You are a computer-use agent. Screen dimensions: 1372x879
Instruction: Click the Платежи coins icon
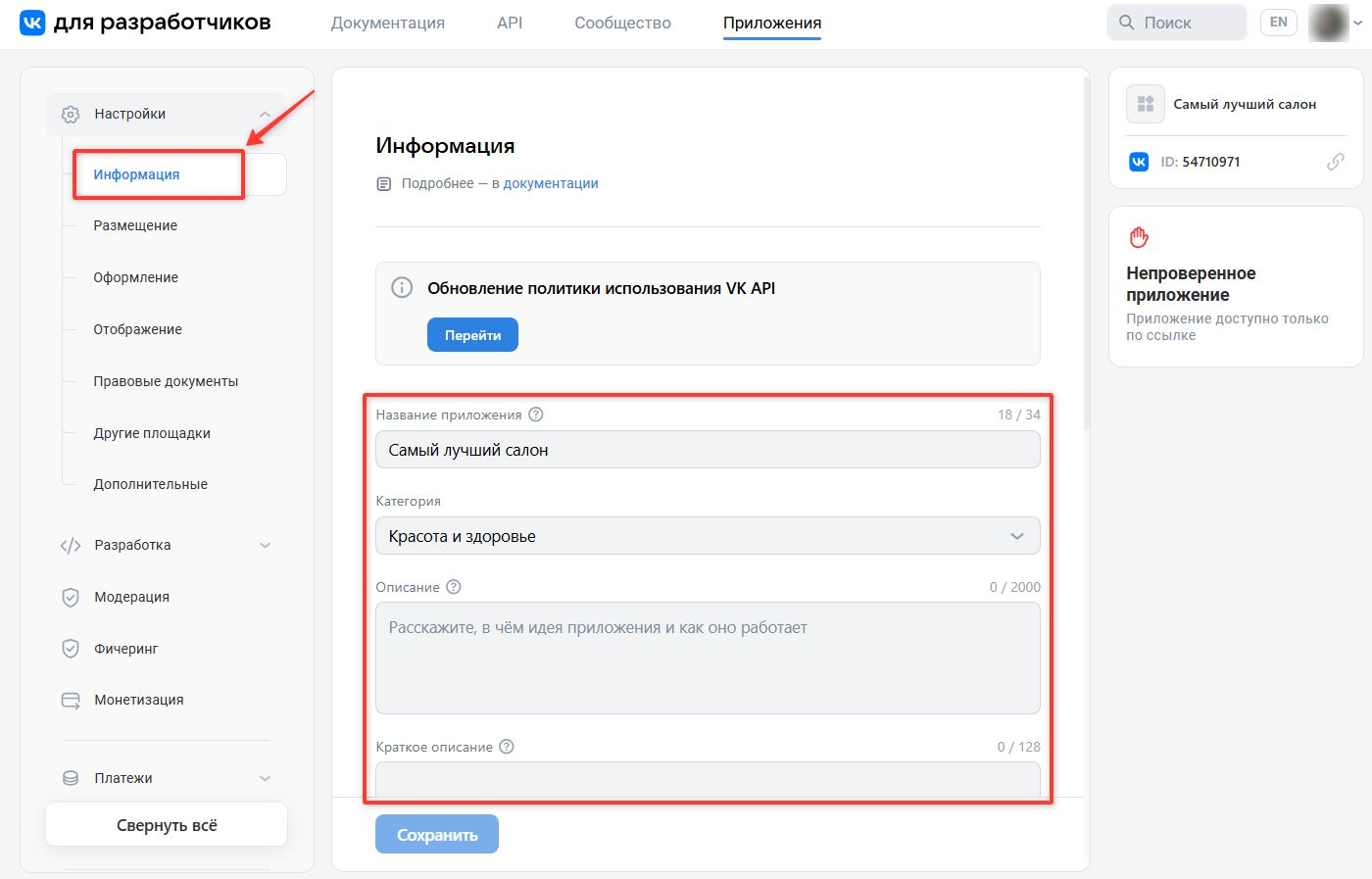point(71,778)
